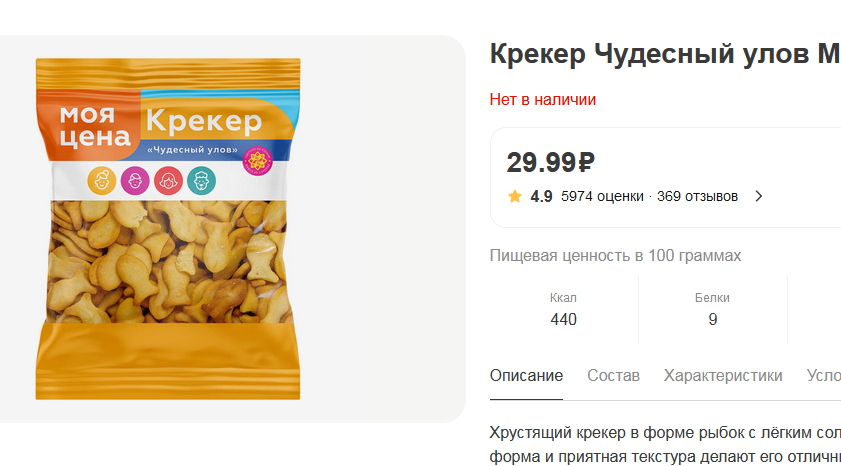Click the 5974 оценки ratings link

[602, 196]
